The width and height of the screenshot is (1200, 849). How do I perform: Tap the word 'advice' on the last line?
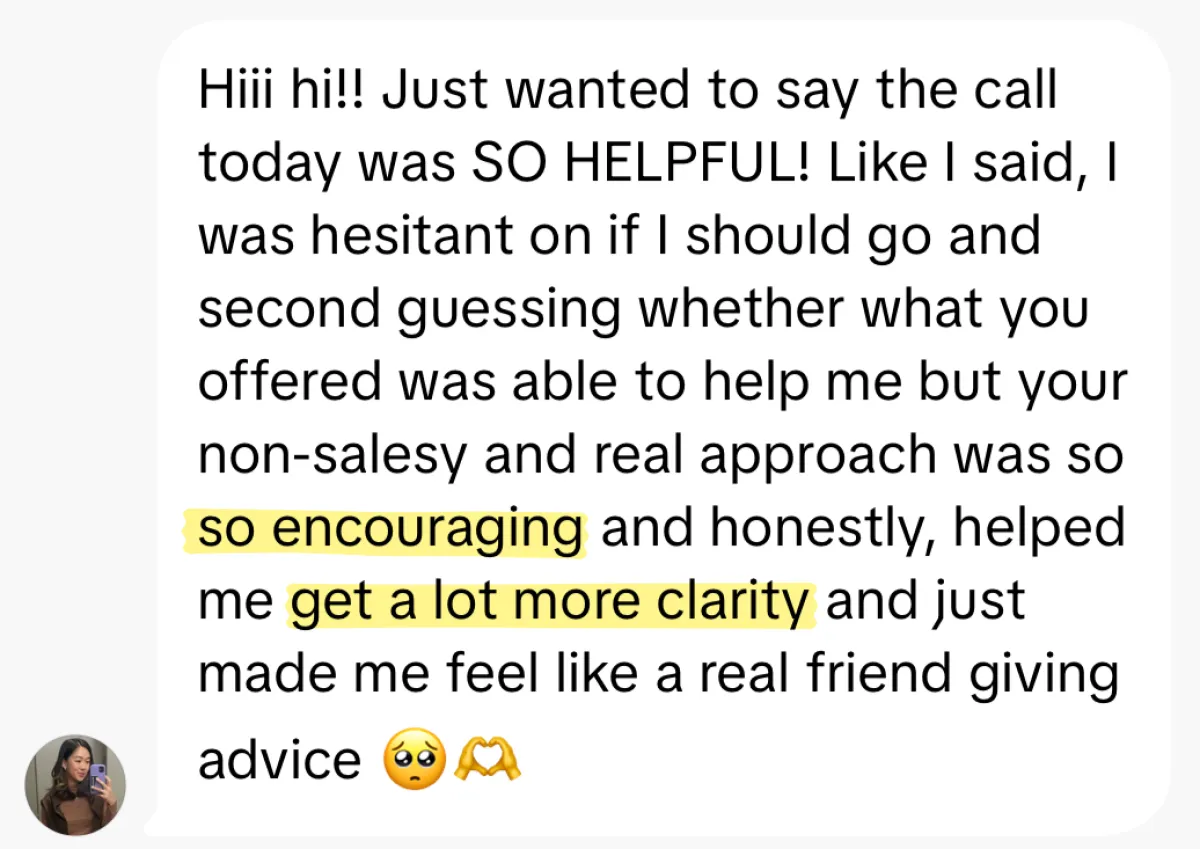point(279,760)
